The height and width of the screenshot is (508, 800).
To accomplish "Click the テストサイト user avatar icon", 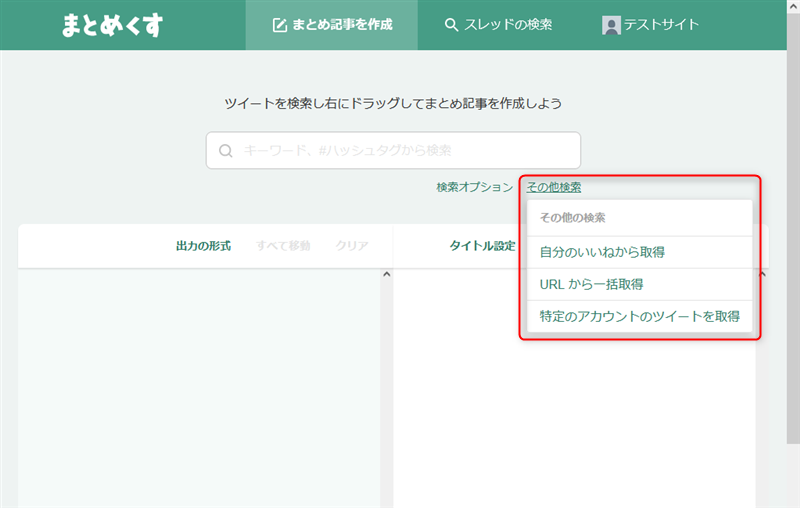I will (x=611, y=25).
